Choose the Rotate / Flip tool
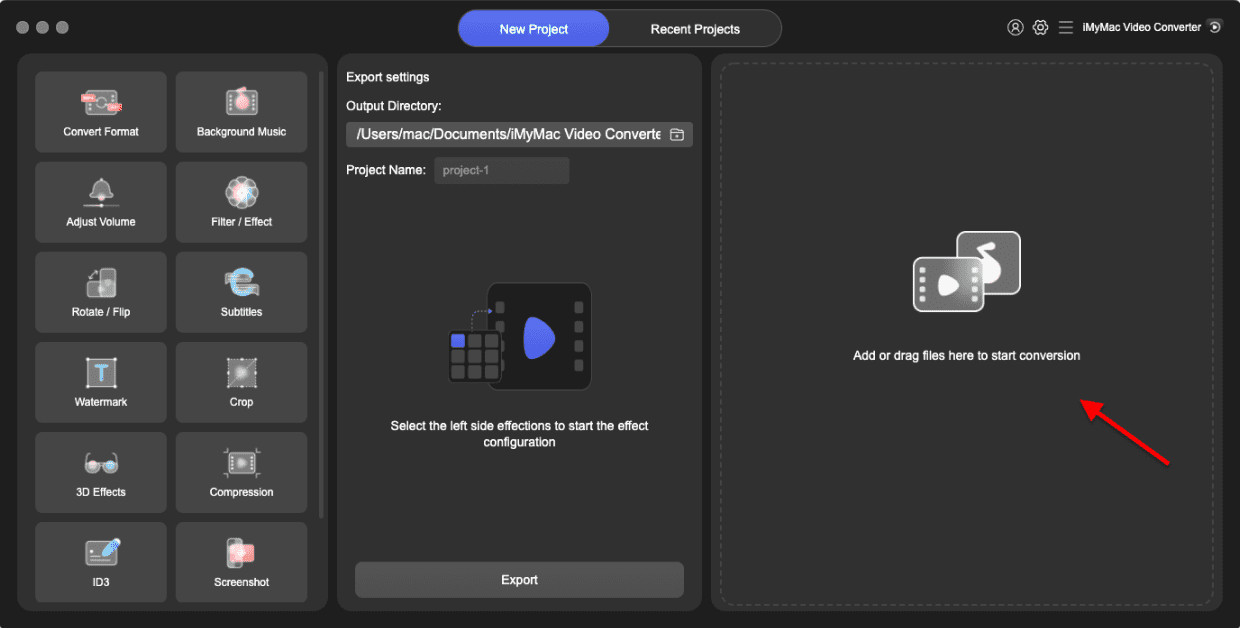Screen dimensions: 1240x628 coord(101,292)
